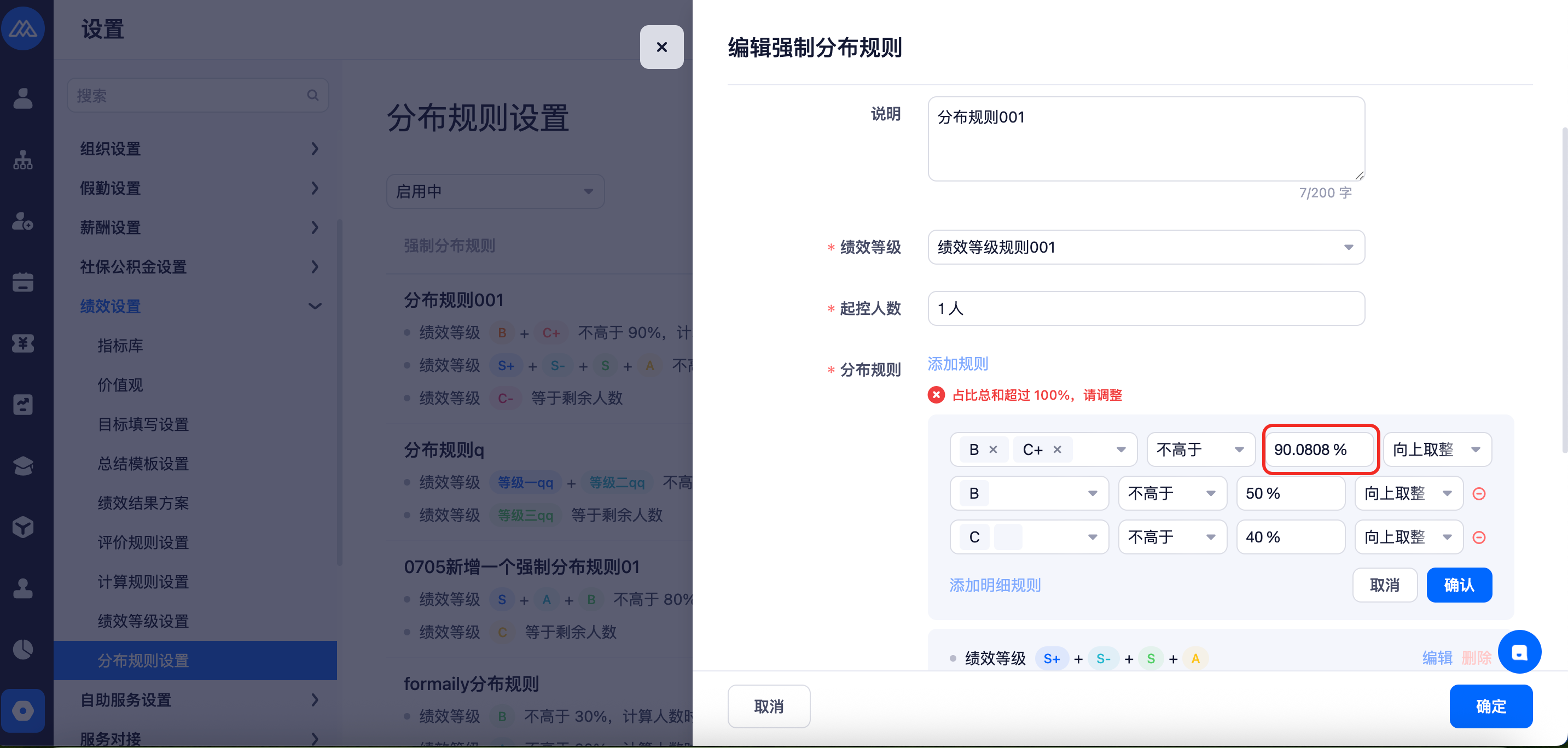Delete the B 50% detail rule row
1568x748 pixels.
point(1479,494)
